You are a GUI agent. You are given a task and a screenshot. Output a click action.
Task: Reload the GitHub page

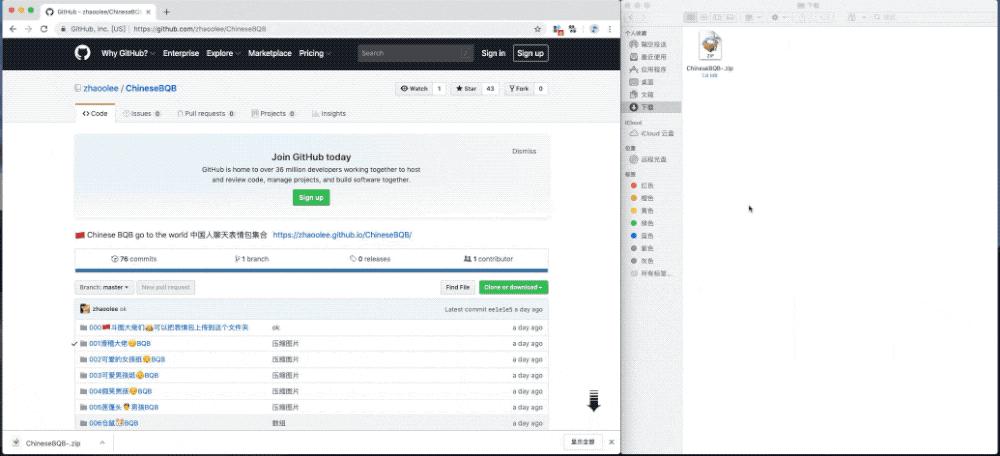44,29
